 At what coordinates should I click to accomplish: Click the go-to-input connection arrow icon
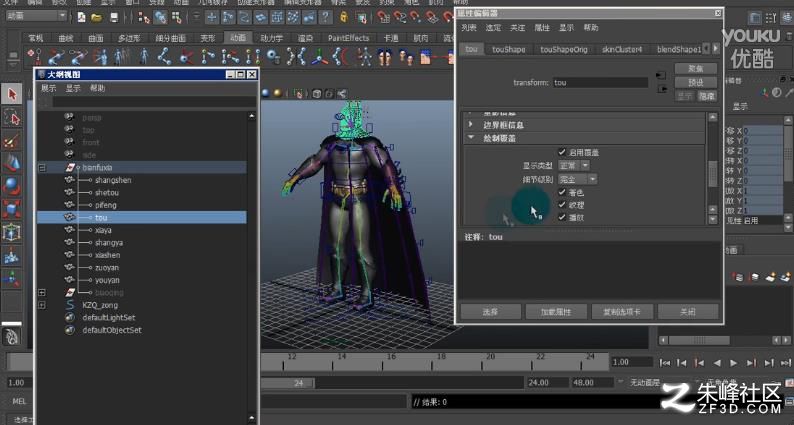tap(661, 75)
